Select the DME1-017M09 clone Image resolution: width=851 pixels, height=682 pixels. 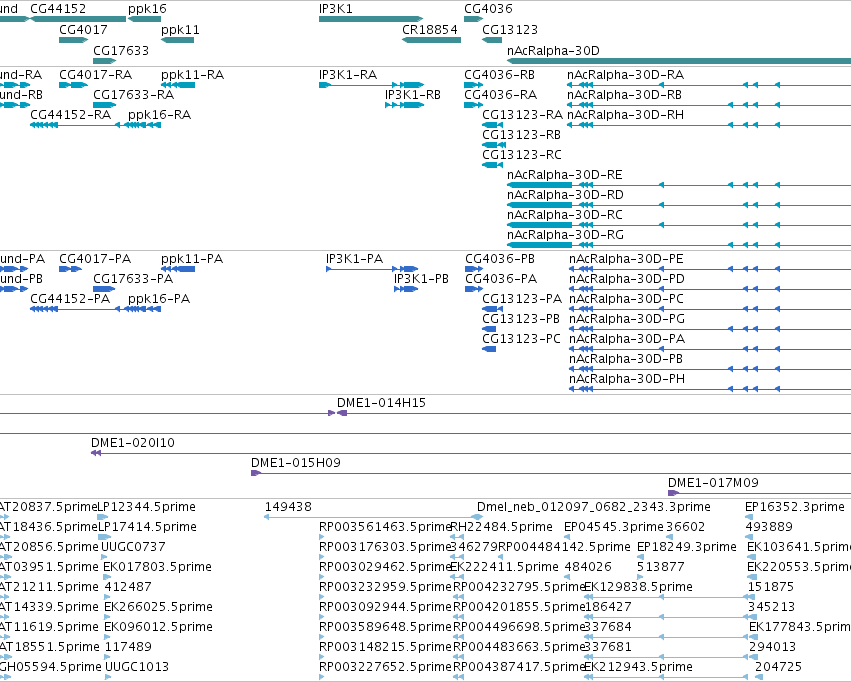point(759,493)
